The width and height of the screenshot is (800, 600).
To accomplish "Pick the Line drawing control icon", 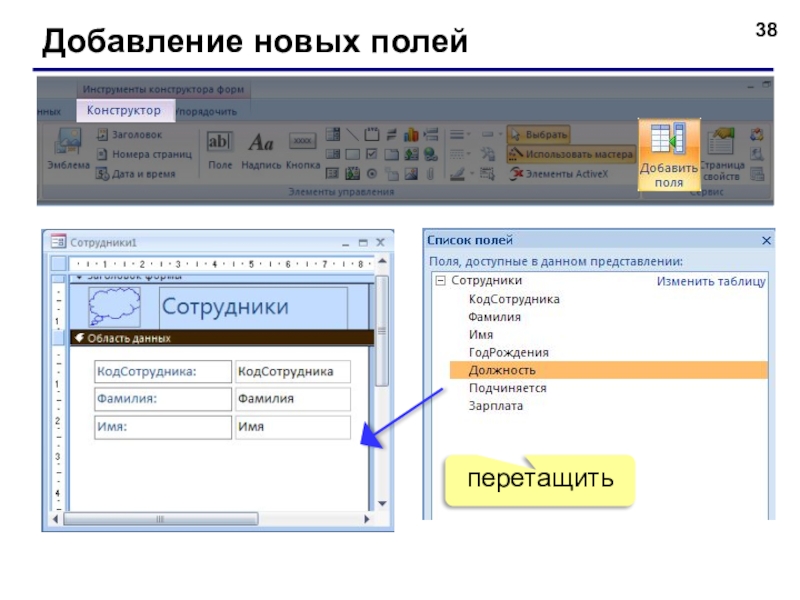I will [353, 135].
